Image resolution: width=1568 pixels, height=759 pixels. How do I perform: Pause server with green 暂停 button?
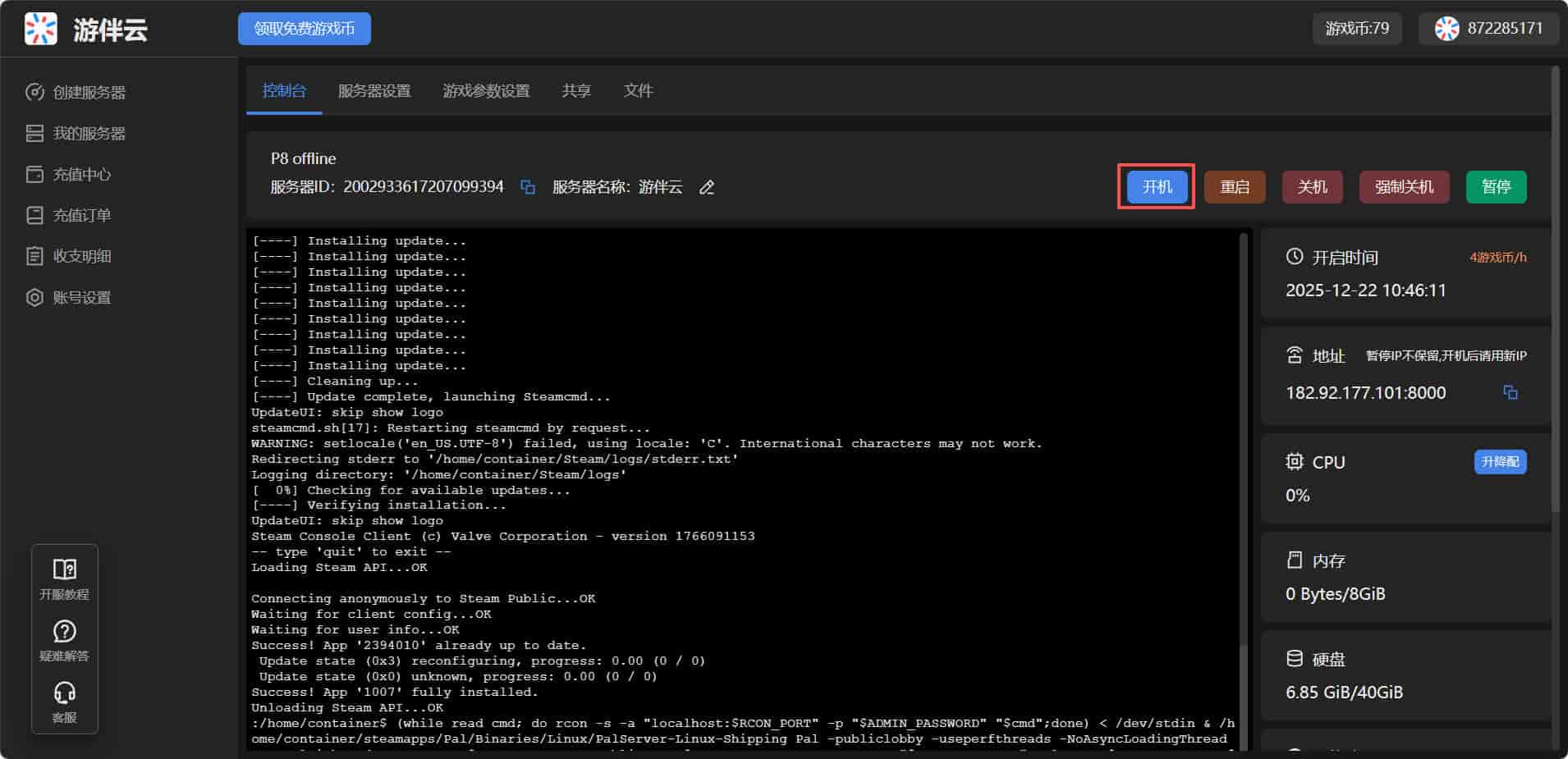pos(1496,187)
